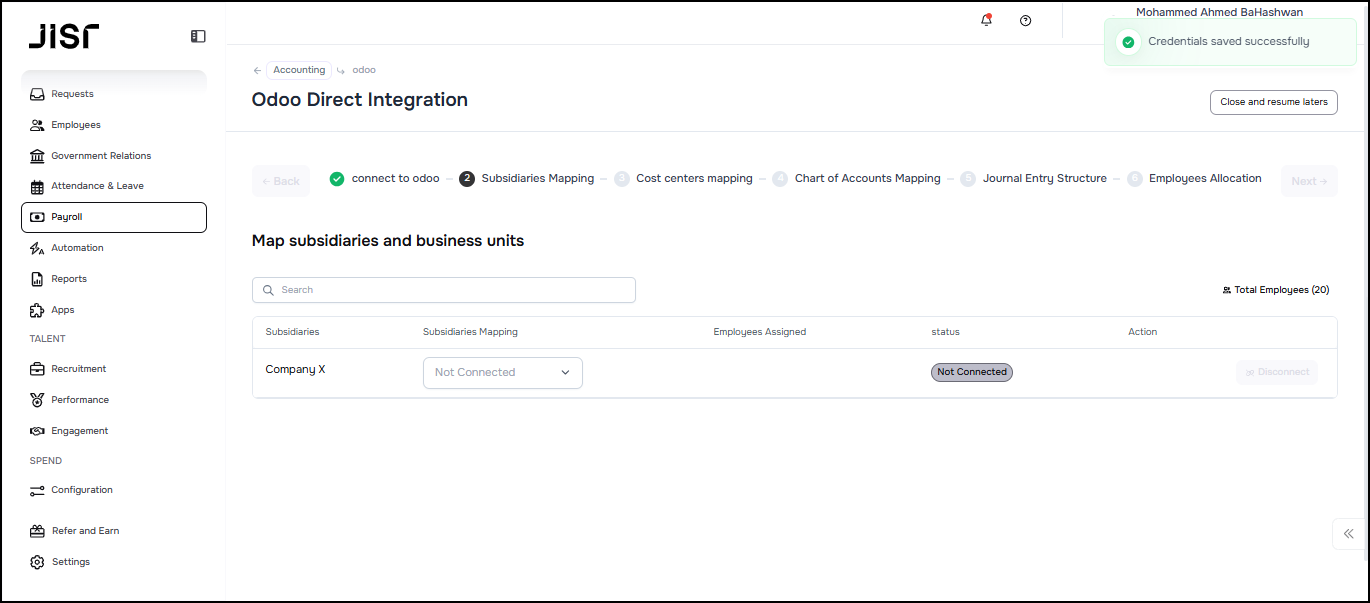This screenshot has height=603, width=1370.
Task: Open the Subsidiaries Mapping dropdown for Company X
Action: pyautogui.click(x=502, y=372)
